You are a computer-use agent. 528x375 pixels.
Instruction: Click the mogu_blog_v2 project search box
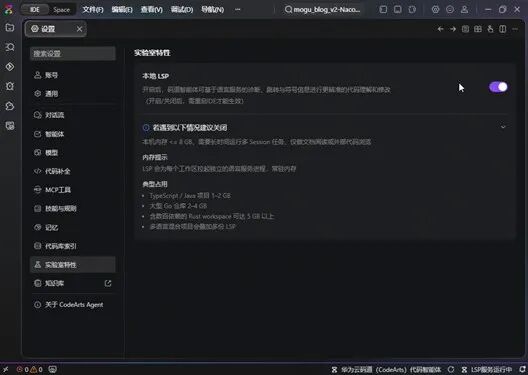click(322, 9)
